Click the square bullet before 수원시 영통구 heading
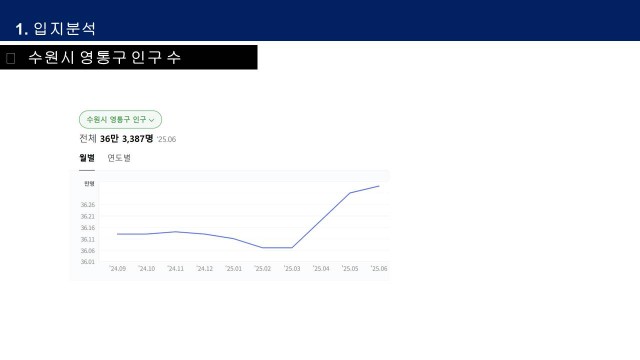The height and width of the screenshot is (360, 640). [x=11, y=58]
